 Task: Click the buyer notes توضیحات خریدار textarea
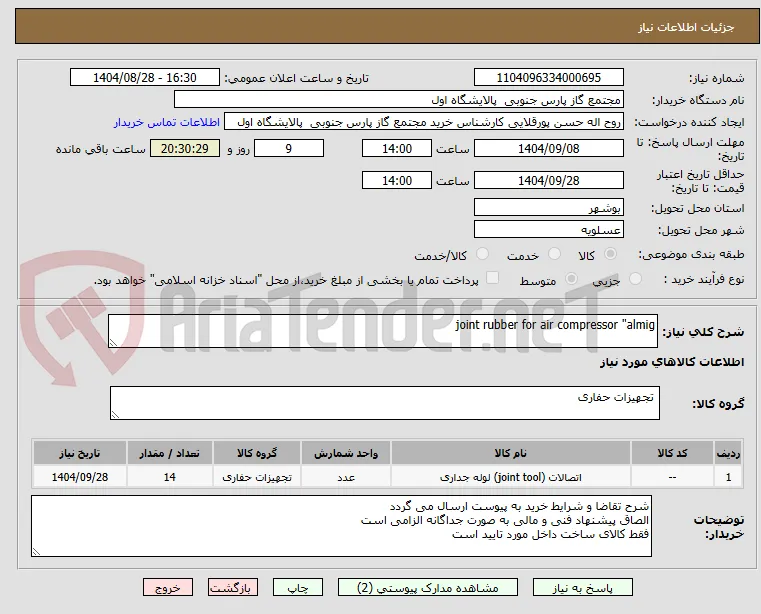click(341, 526)
